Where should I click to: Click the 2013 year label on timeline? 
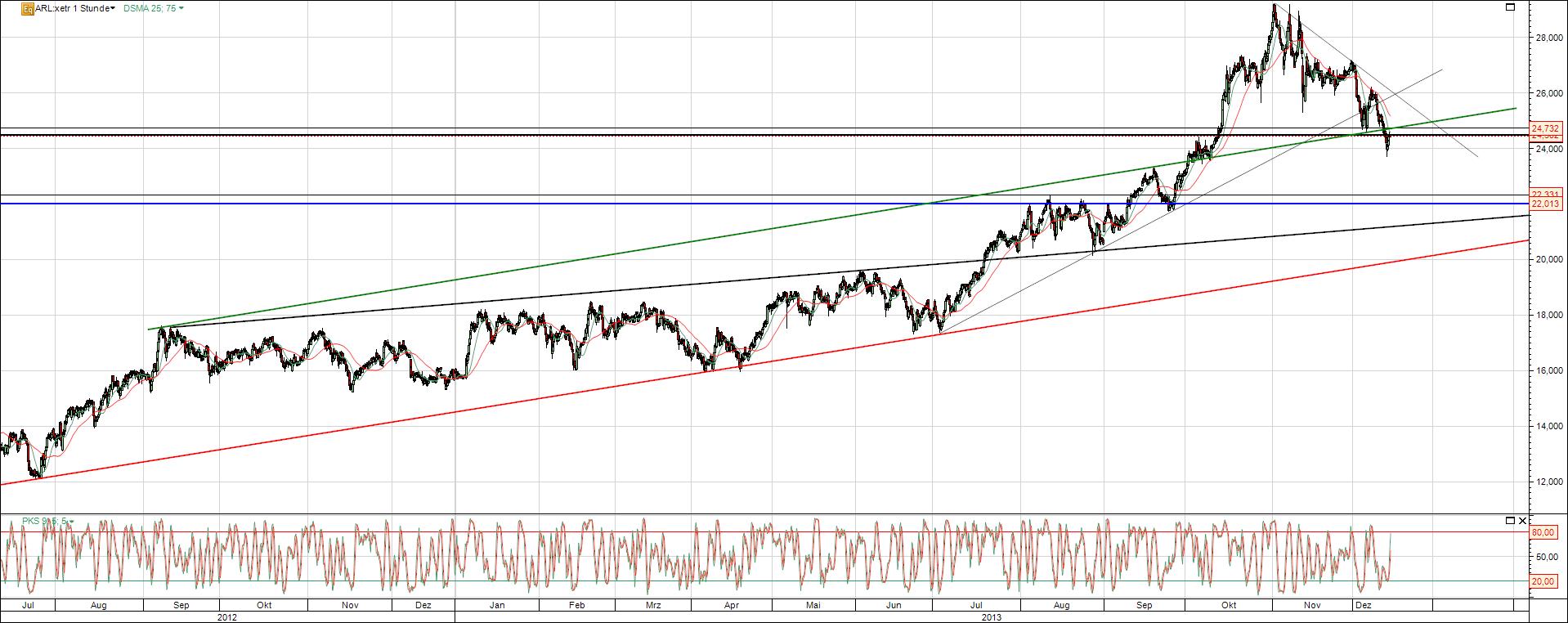(x=992, y=617)
